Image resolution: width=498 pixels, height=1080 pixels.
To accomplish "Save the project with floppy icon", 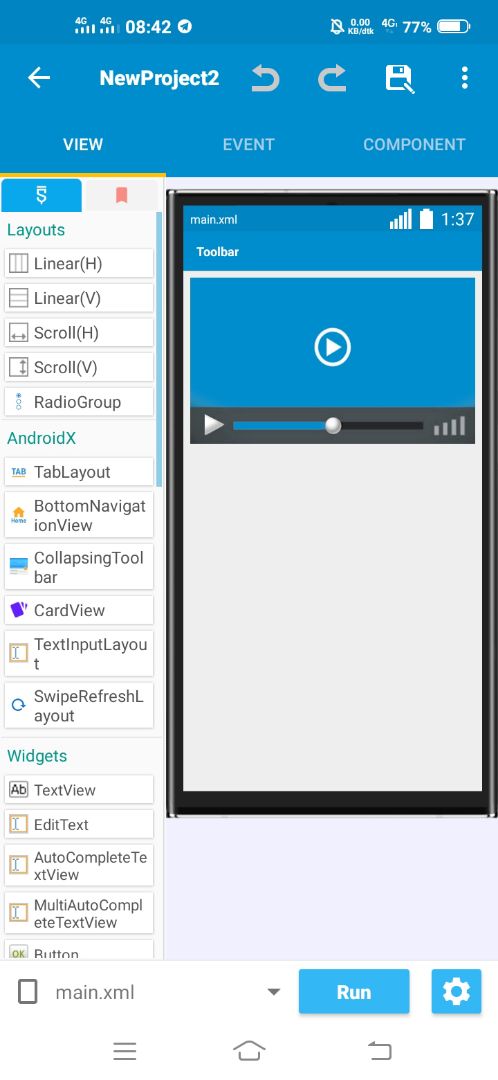I will 399,79.
